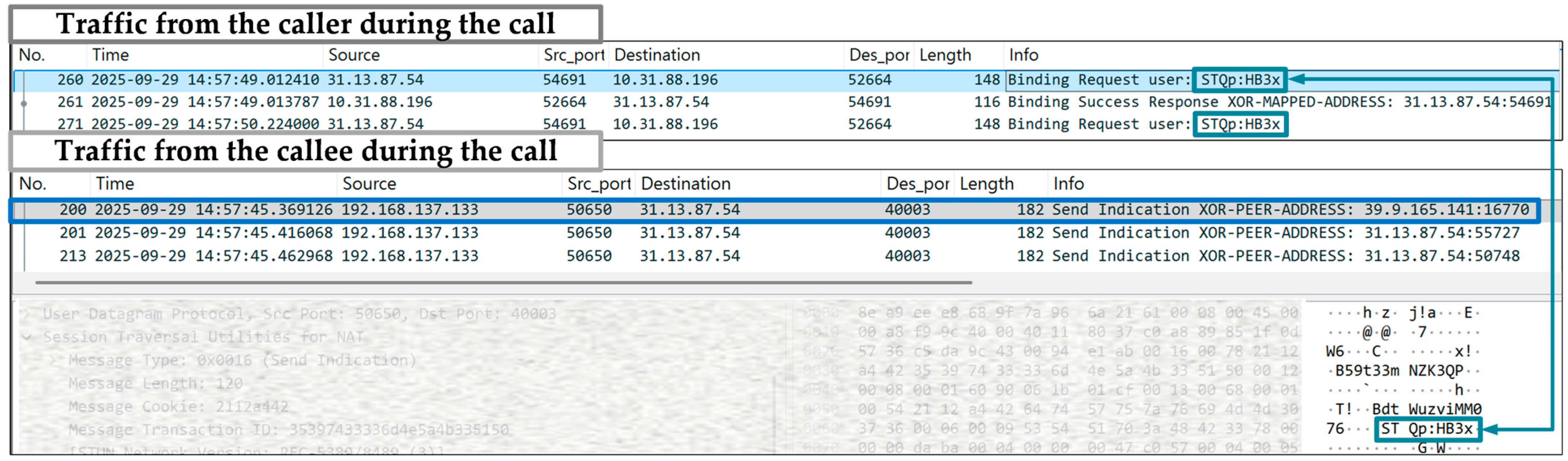Click caller table No. column header
This screenshot has height=461, width=1568.
point(32,55)
